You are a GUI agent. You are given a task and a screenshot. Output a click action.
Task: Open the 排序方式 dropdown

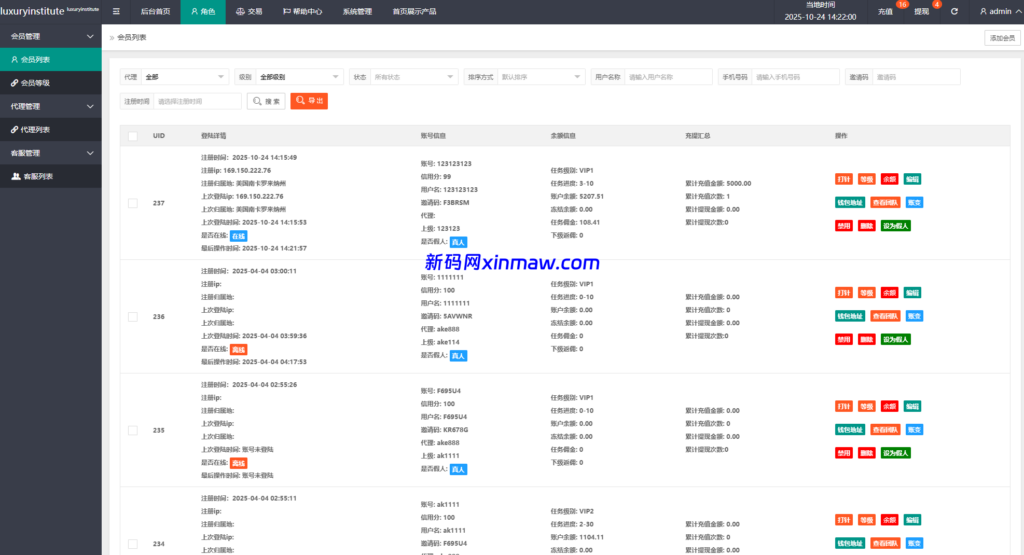[541, 77]
